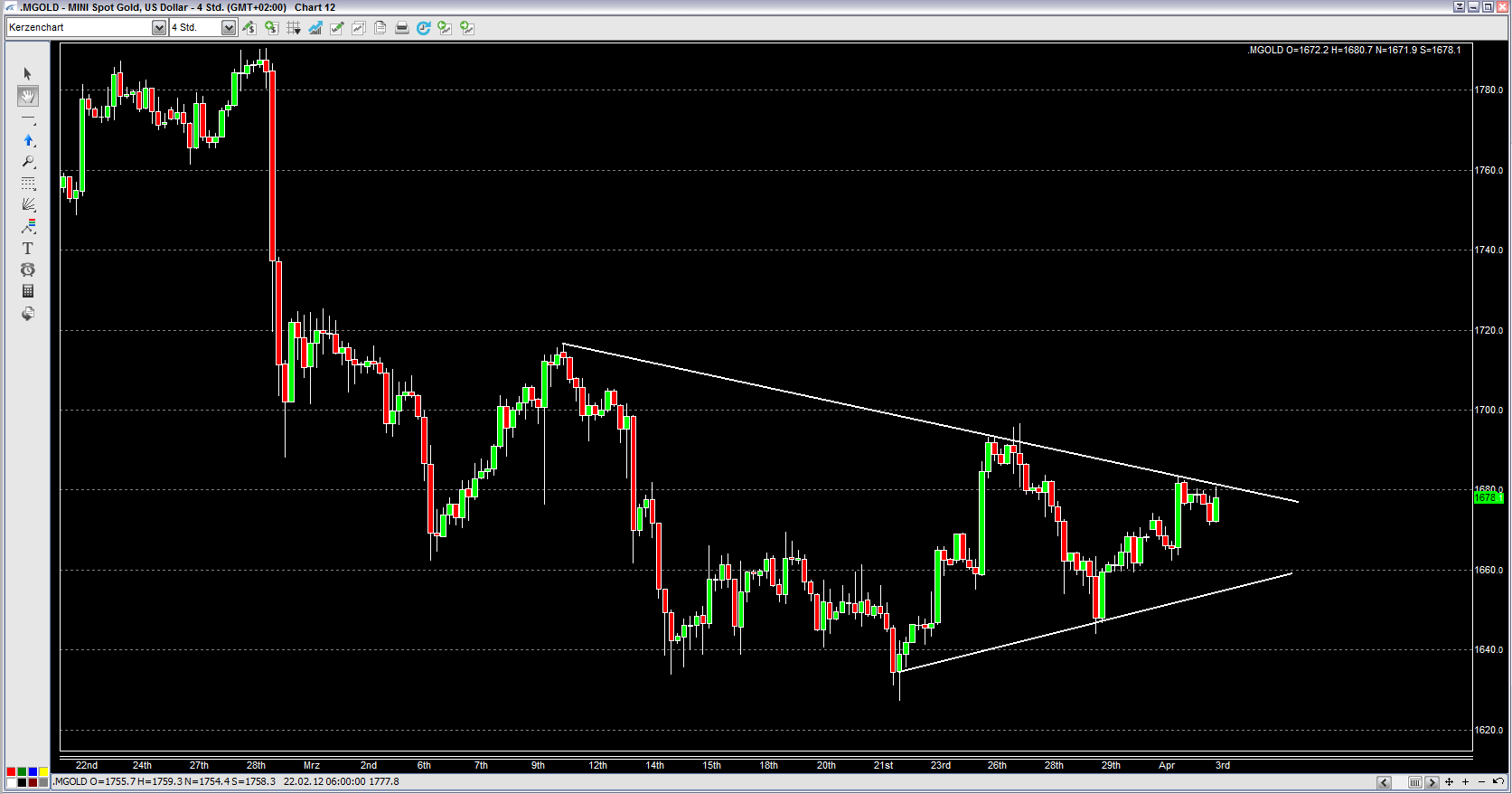The height and width of the screenshot is (794, 1512).
Task: Select the arrow pointer tool
Action: [27, 74]
